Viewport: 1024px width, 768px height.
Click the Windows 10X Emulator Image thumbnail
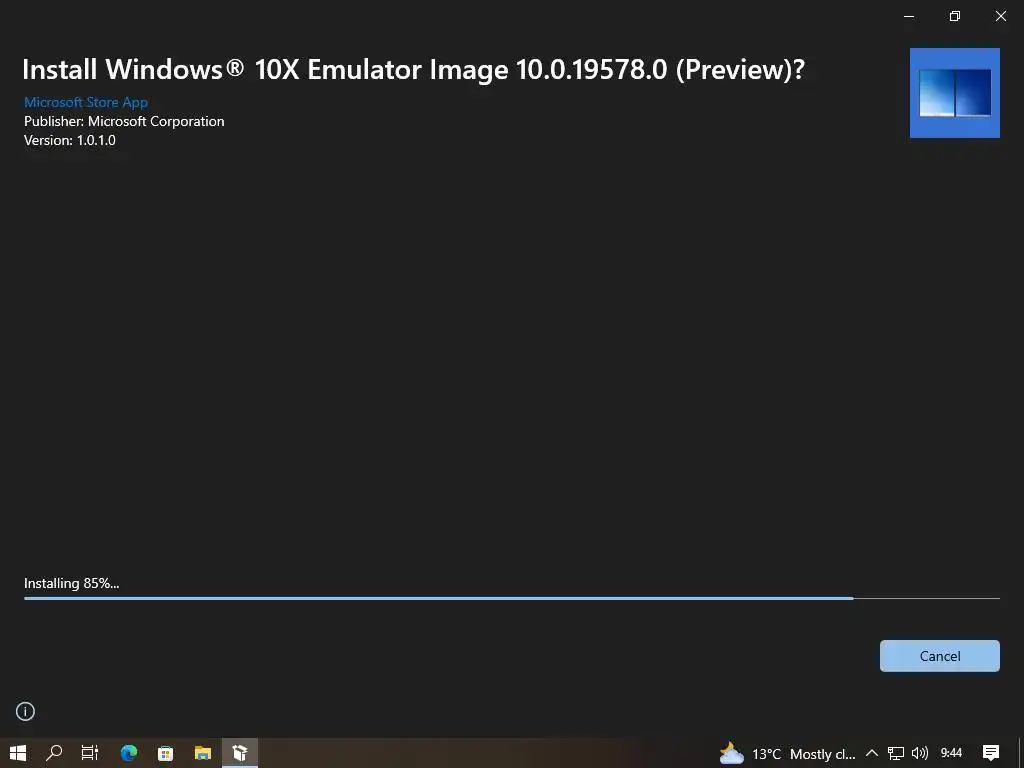pyautogui.click(x=954, y=93)
